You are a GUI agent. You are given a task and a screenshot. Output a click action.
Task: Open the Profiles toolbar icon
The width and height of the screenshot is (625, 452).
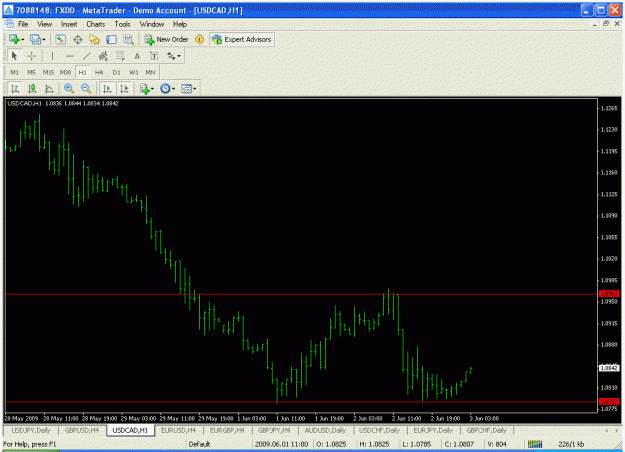(x=36, y=39)
